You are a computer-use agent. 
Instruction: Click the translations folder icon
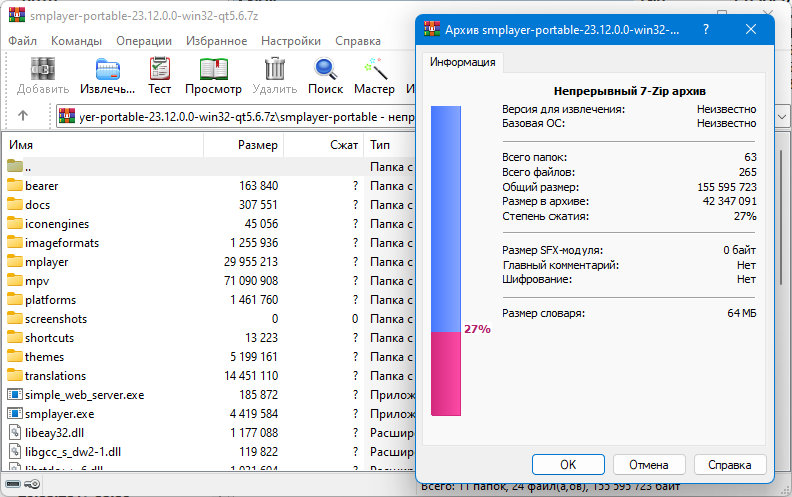coord(15,375)
